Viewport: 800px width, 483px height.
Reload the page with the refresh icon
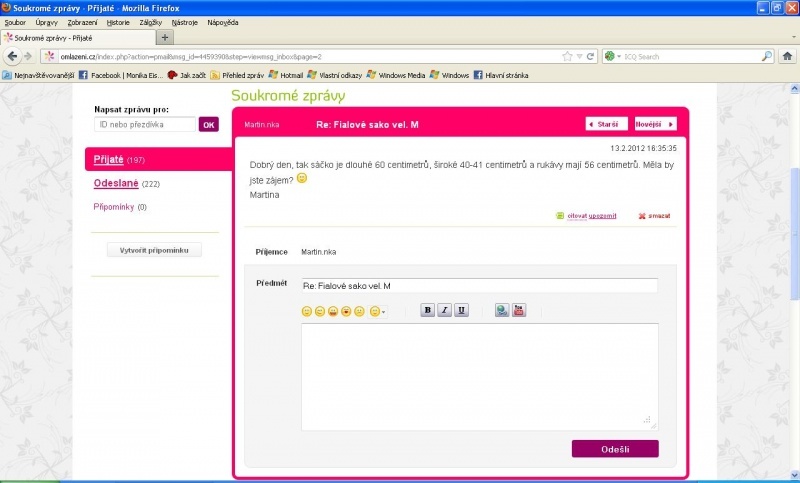(591, 56)
